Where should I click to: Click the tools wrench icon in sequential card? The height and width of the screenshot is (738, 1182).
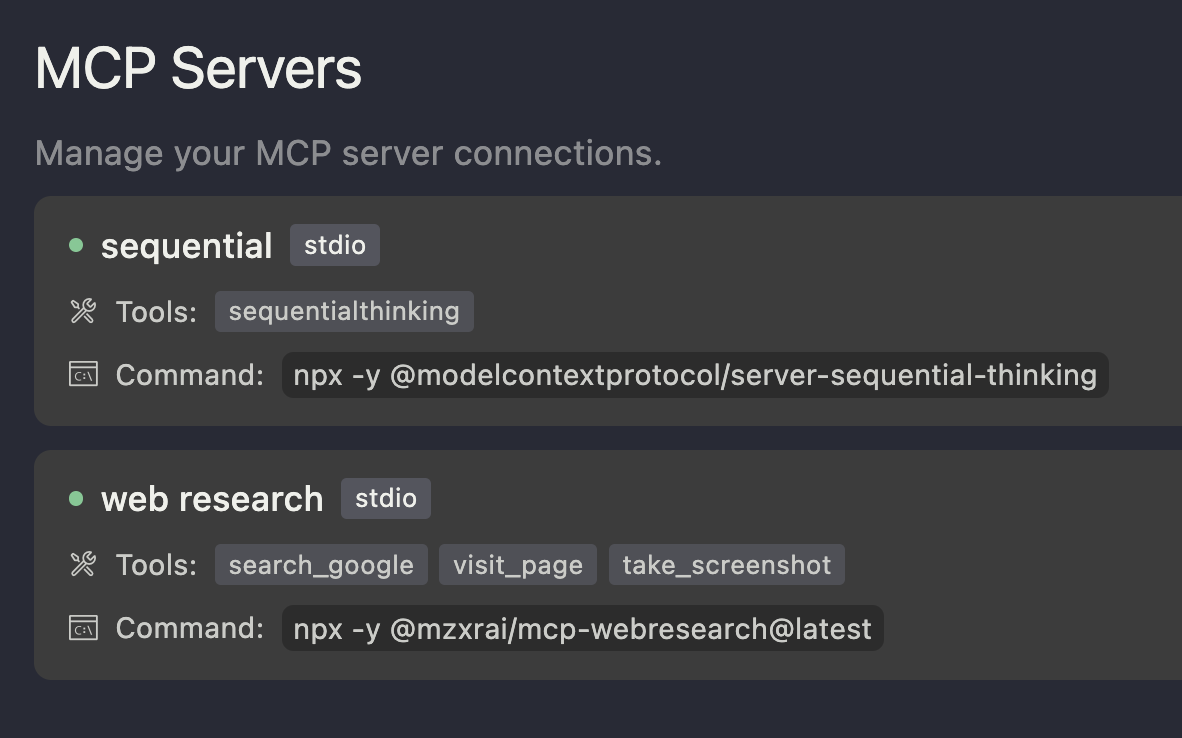(83, 311)
